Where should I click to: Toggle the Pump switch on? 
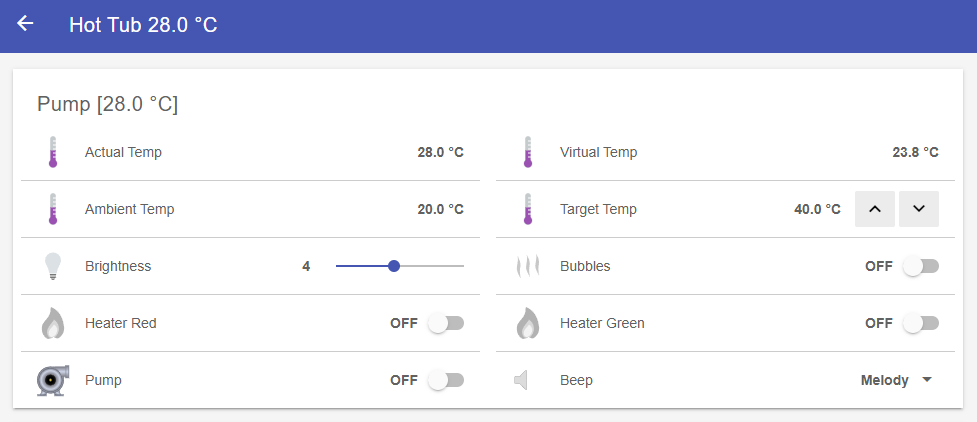(x=445, y=381)
